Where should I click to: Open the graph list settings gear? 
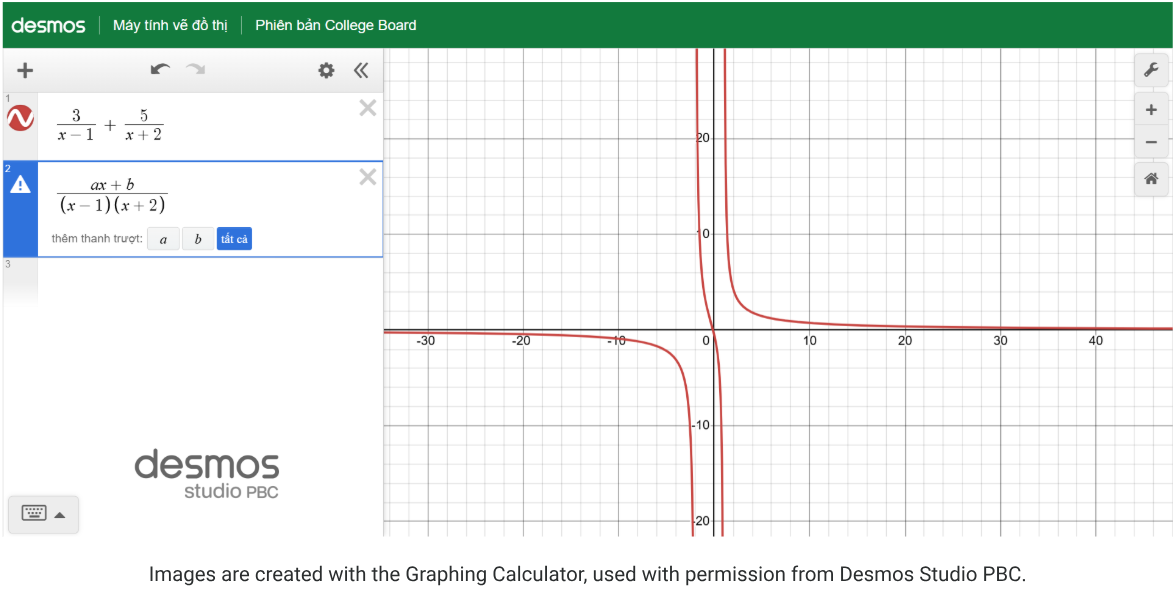click(x=326, y=71)
